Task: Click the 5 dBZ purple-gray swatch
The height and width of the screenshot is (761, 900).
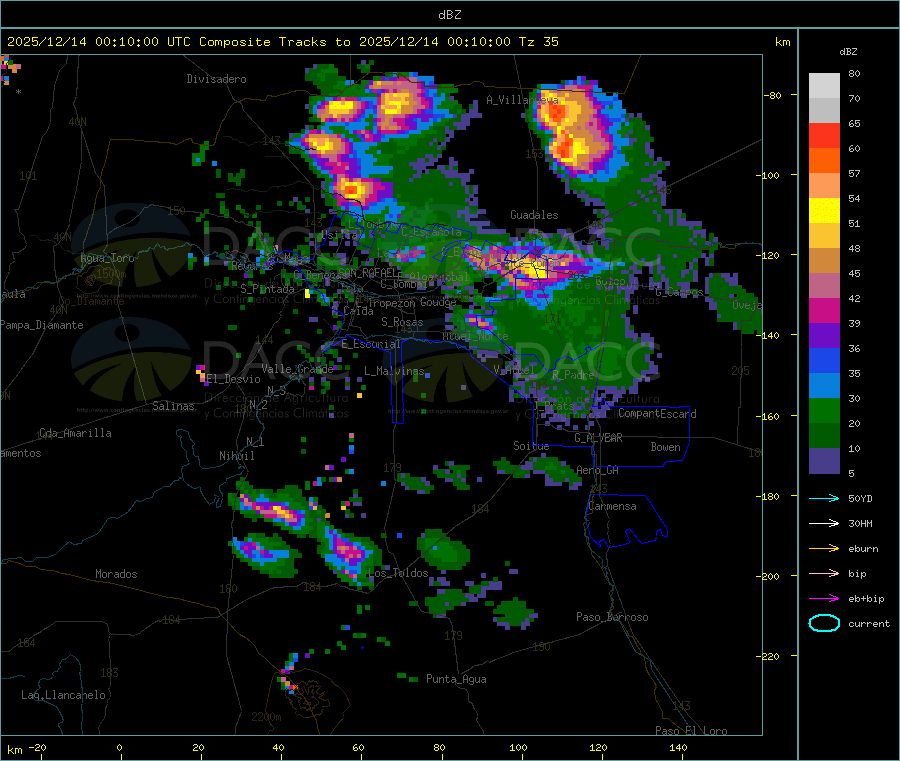Action: pyautogui.click(x=824, y=461)
